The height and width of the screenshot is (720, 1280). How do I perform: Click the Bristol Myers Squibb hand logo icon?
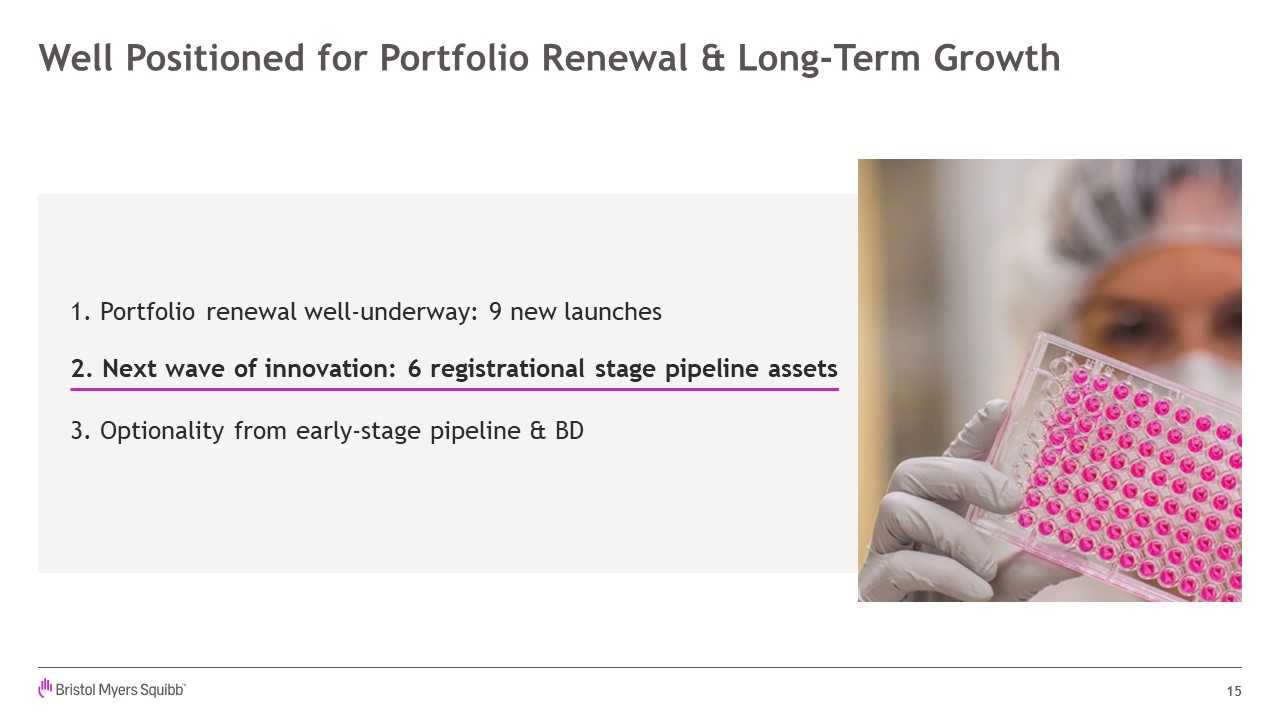[45, 688]
